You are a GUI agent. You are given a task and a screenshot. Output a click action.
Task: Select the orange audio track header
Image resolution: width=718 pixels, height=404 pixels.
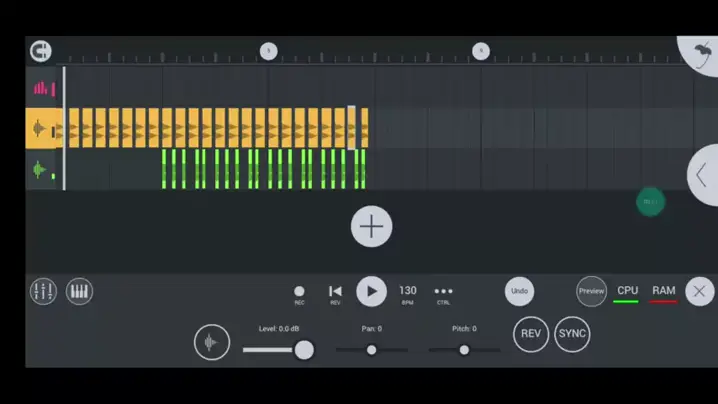pos(42,129)
